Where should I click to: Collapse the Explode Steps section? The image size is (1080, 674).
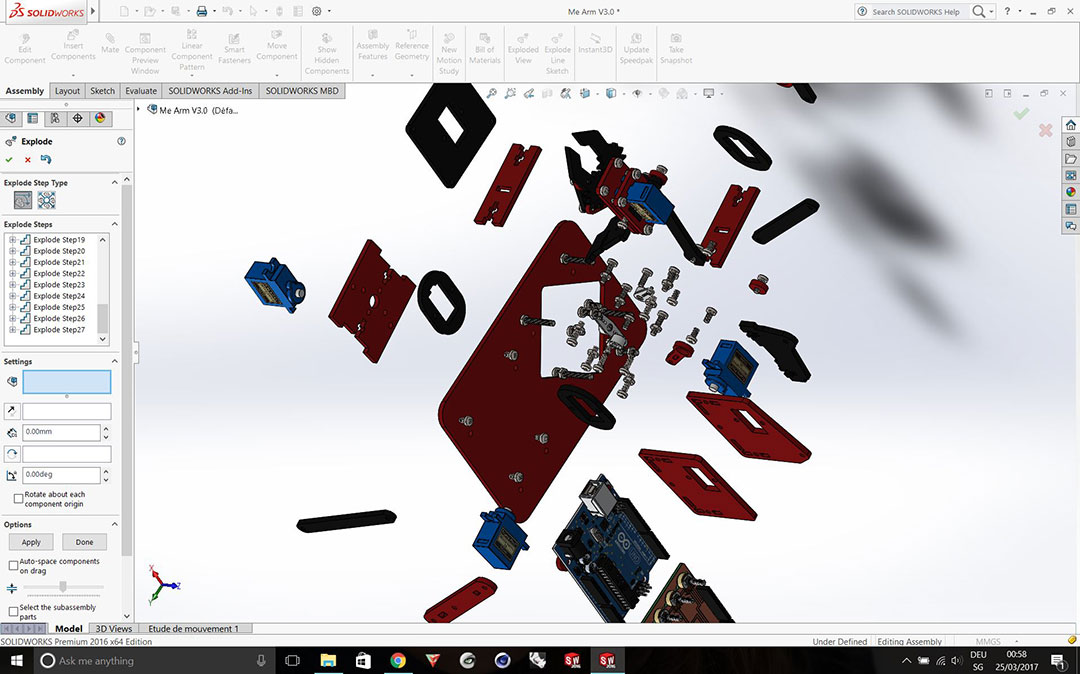click(x=114, y=224)
